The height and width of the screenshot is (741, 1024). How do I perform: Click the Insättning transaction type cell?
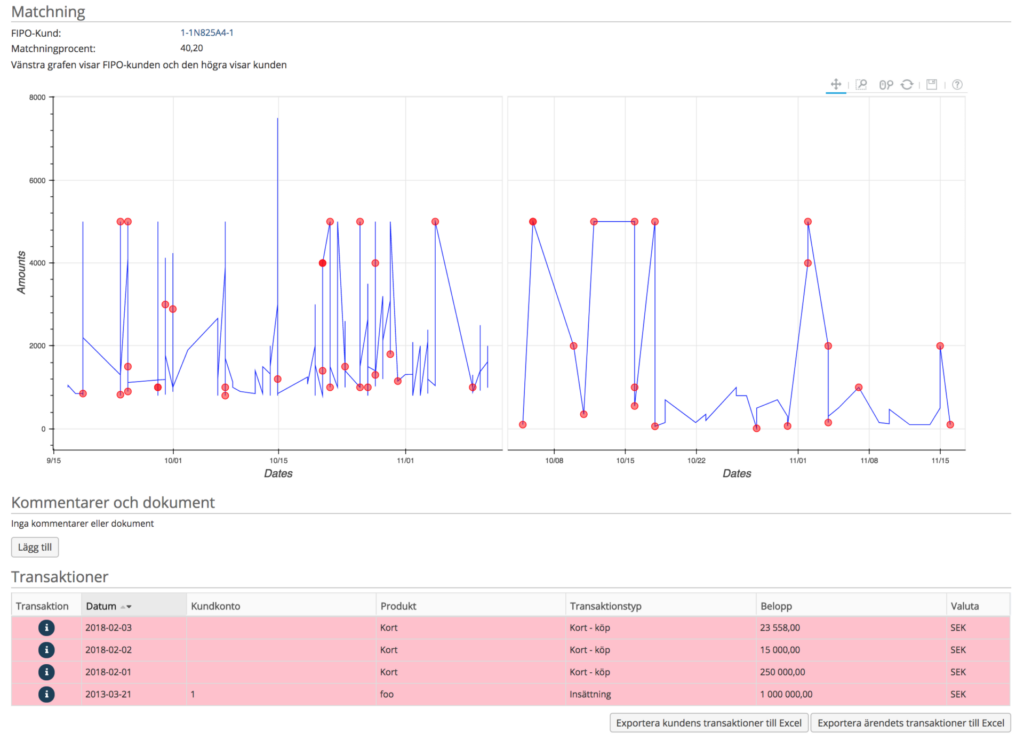660,694
